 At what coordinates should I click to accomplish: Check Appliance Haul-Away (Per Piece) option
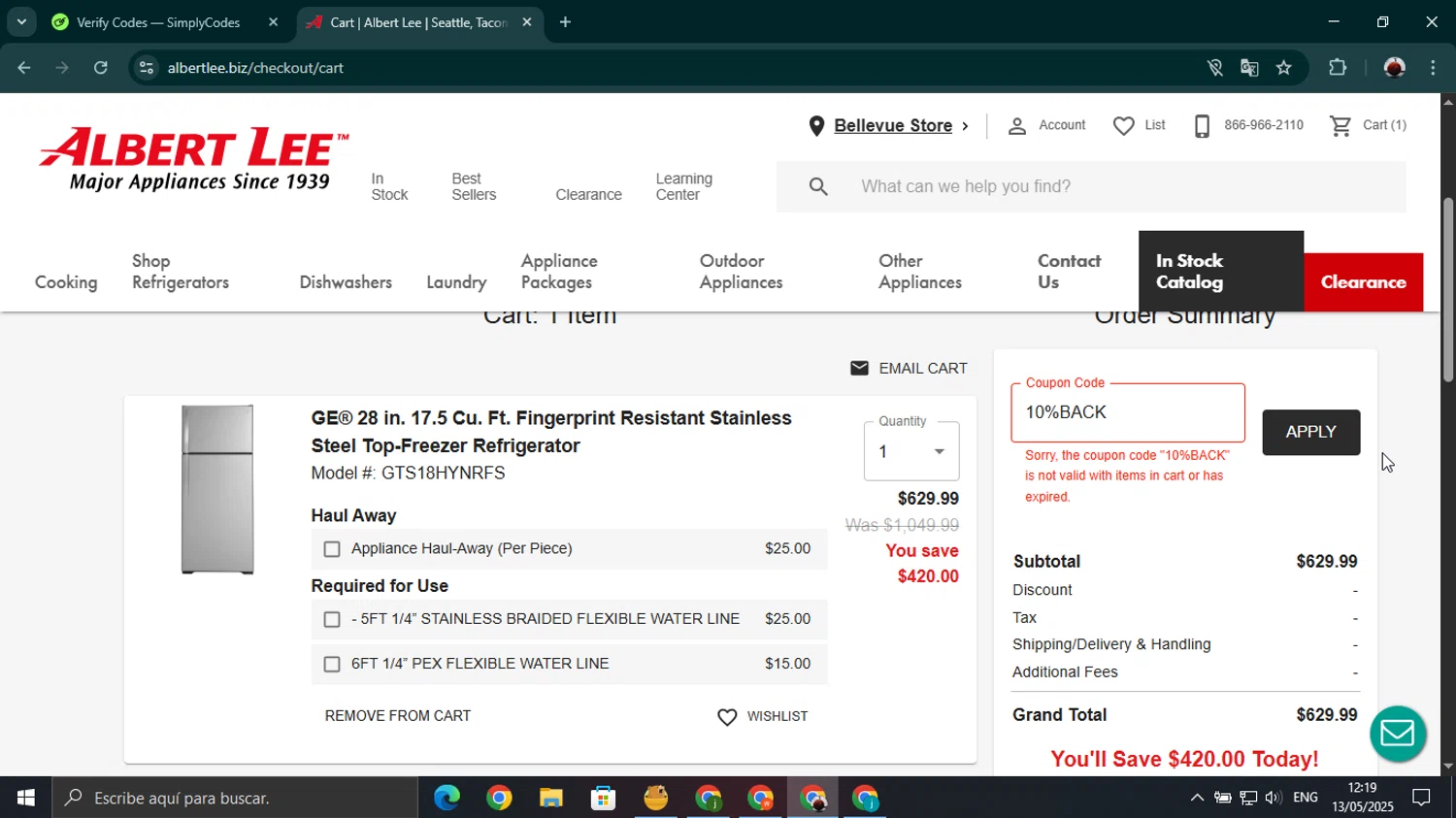[332, 549]
